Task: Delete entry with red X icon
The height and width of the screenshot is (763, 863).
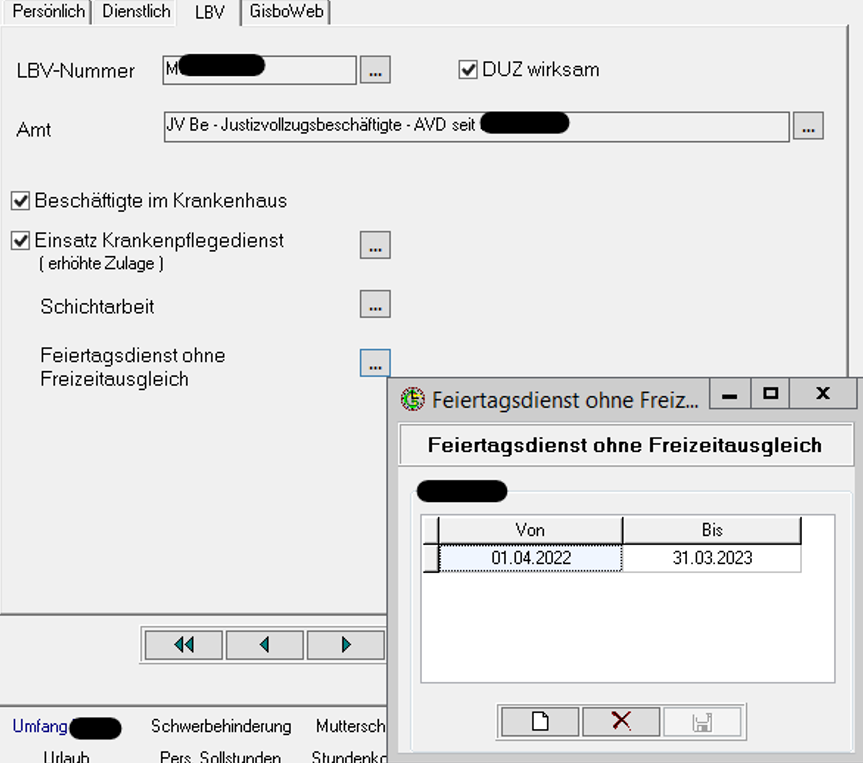Action: coord(621,722)
